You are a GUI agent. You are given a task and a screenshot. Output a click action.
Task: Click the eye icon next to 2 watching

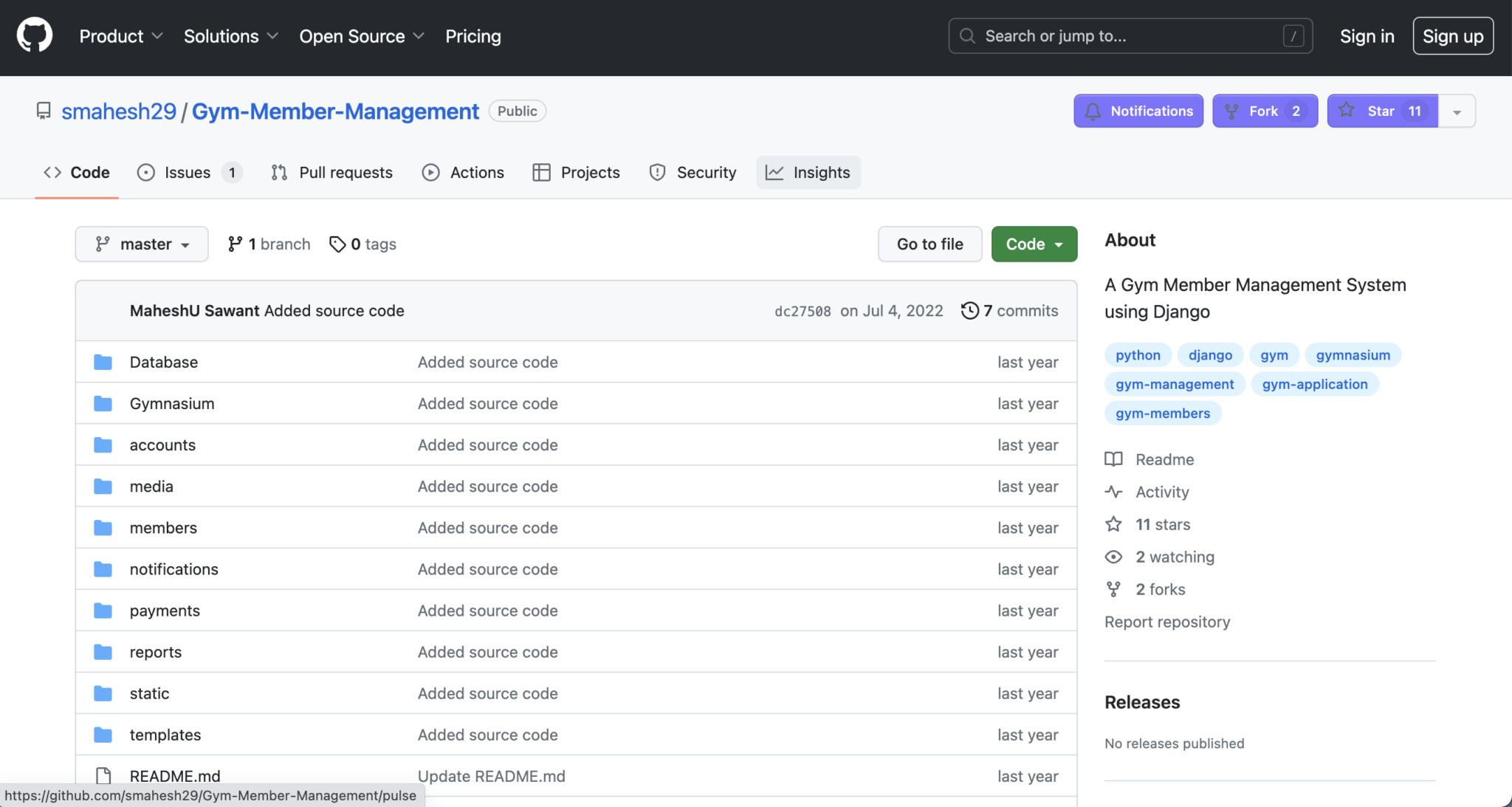coord(1113,557)
